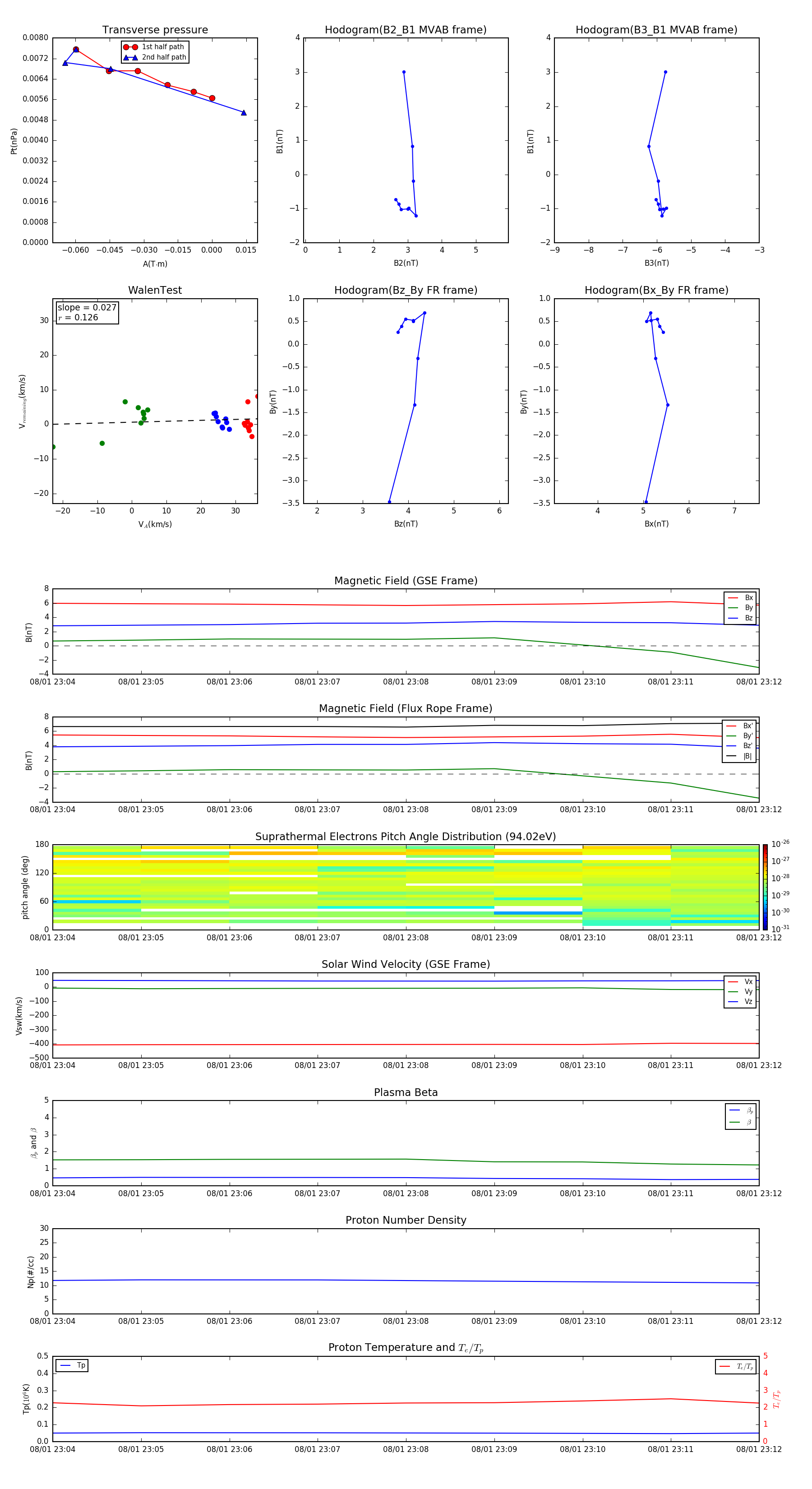The width and height of the screenshot is (812, 1489).
Task: Click the 'Proton Temperature and Te/Tp' title
Action: point(406,1348)
